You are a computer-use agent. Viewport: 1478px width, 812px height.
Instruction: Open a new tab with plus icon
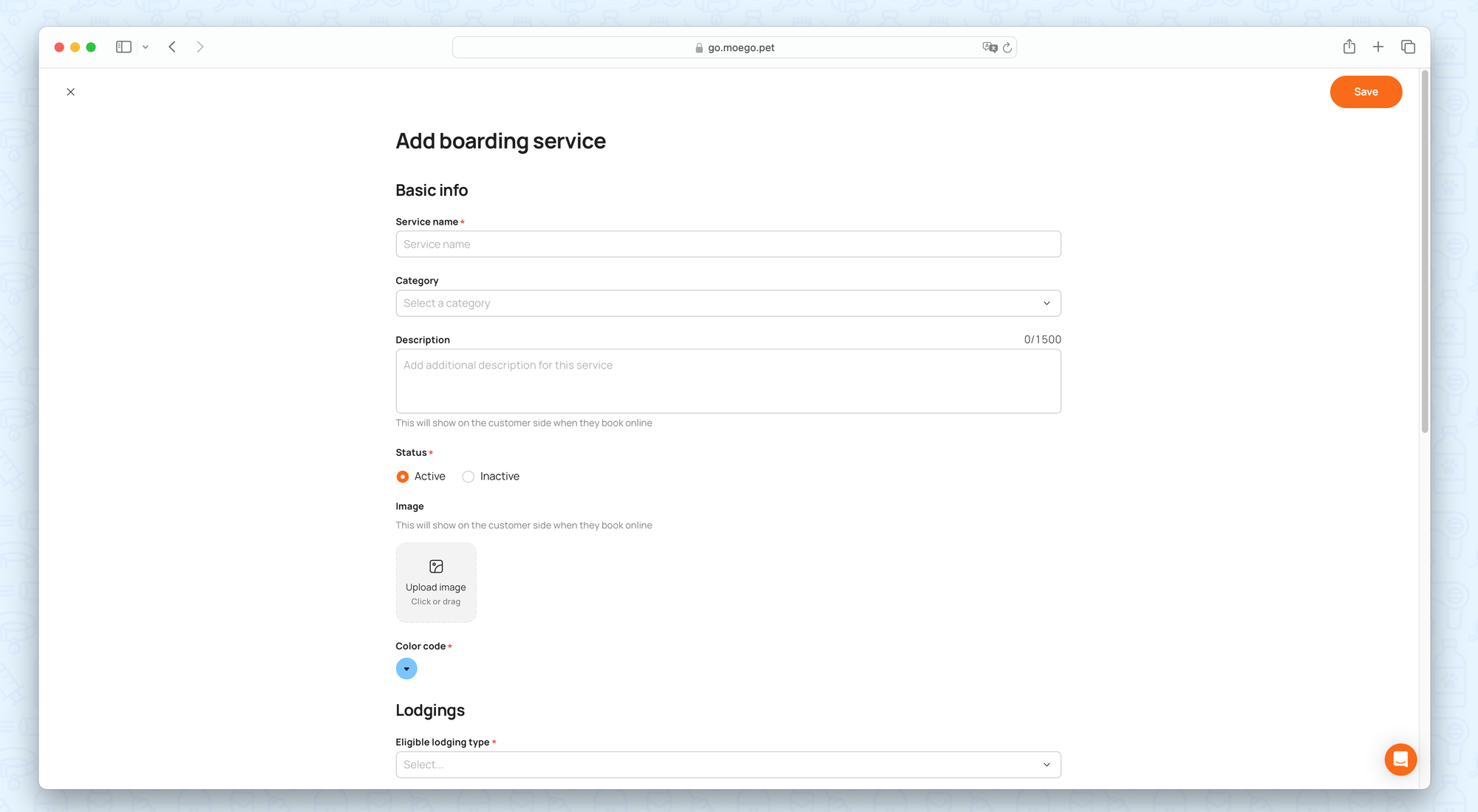[1378, 47]
